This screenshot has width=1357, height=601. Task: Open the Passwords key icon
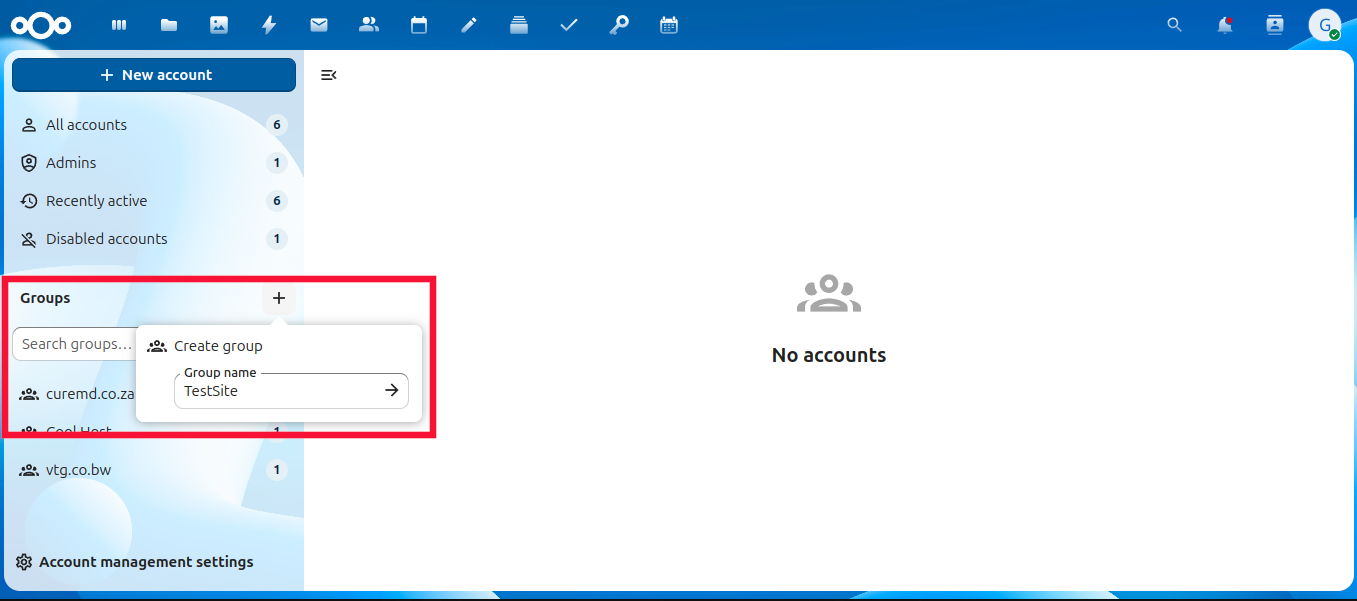click(619, 25)
